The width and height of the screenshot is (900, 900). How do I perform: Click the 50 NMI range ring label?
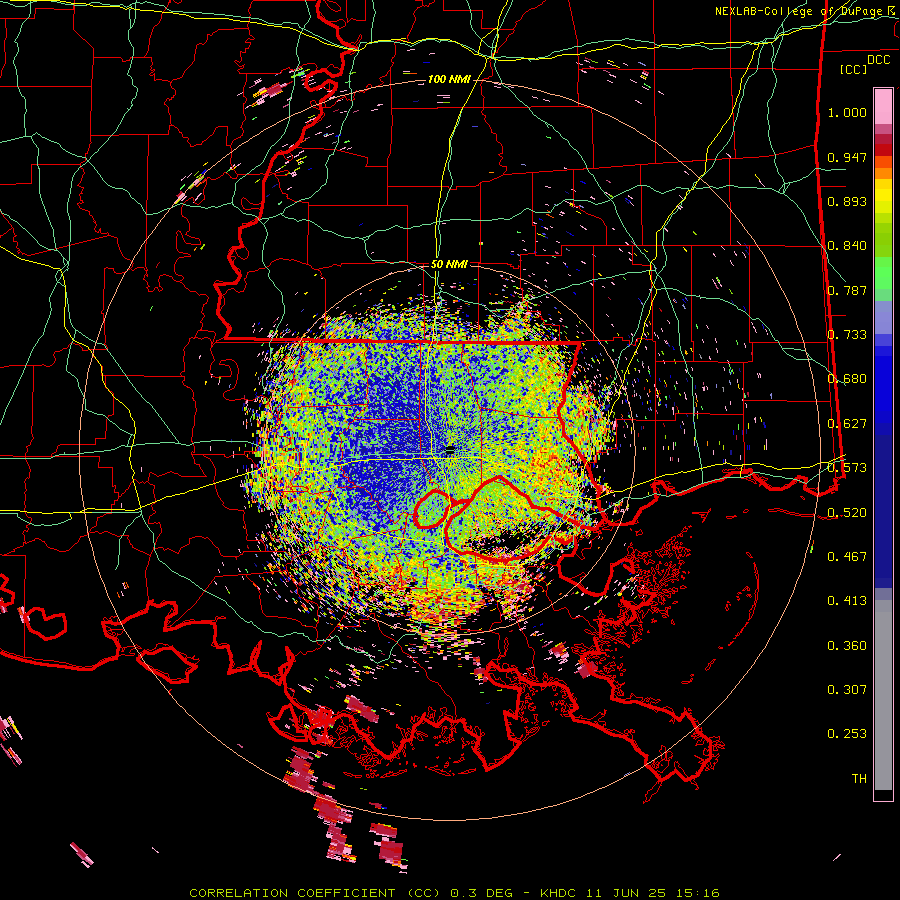click(x=449, y=264)
